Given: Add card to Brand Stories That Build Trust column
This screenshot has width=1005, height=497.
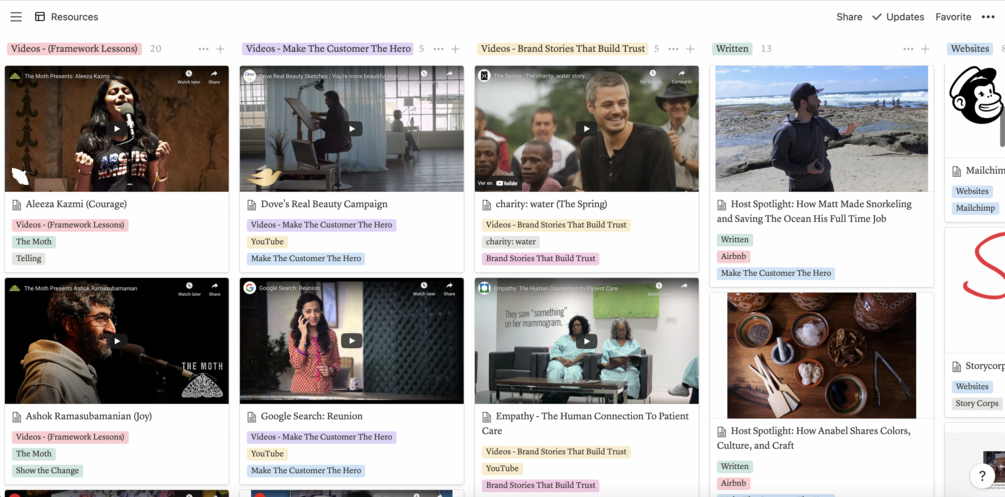Looking at the screenshot, I should (x=690, y=49).
